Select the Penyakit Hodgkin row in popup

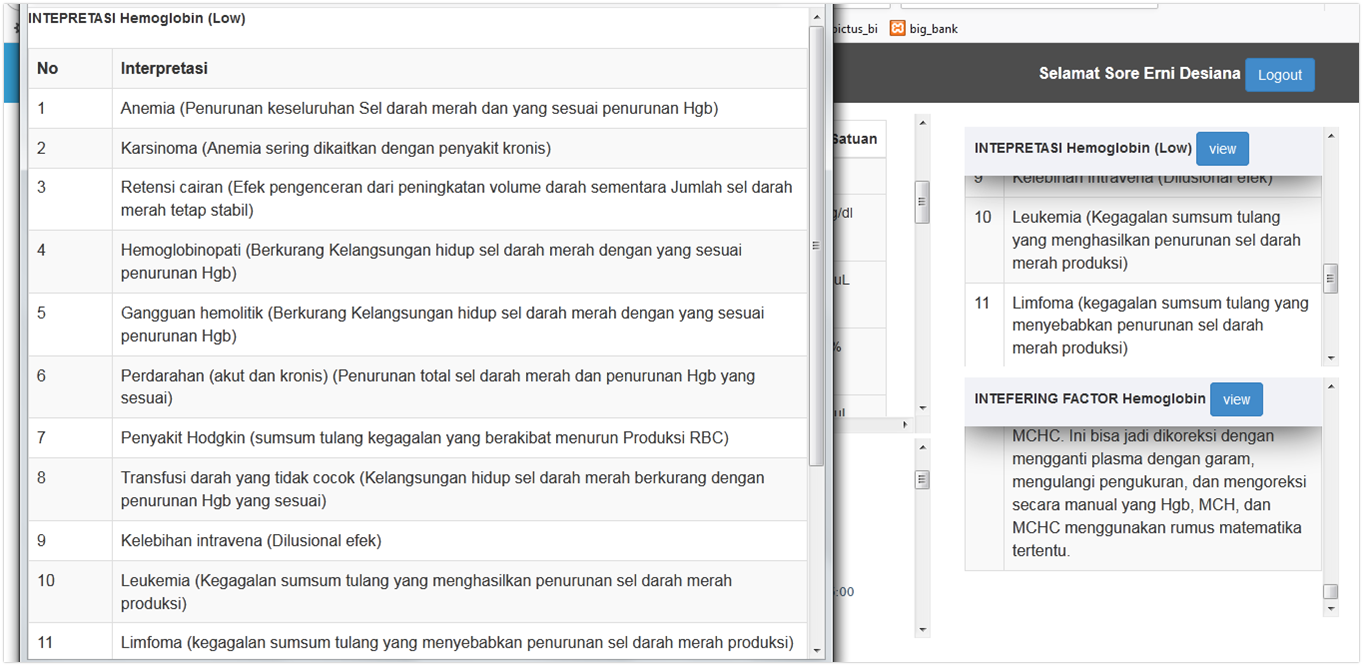click(x=424, y=438)
